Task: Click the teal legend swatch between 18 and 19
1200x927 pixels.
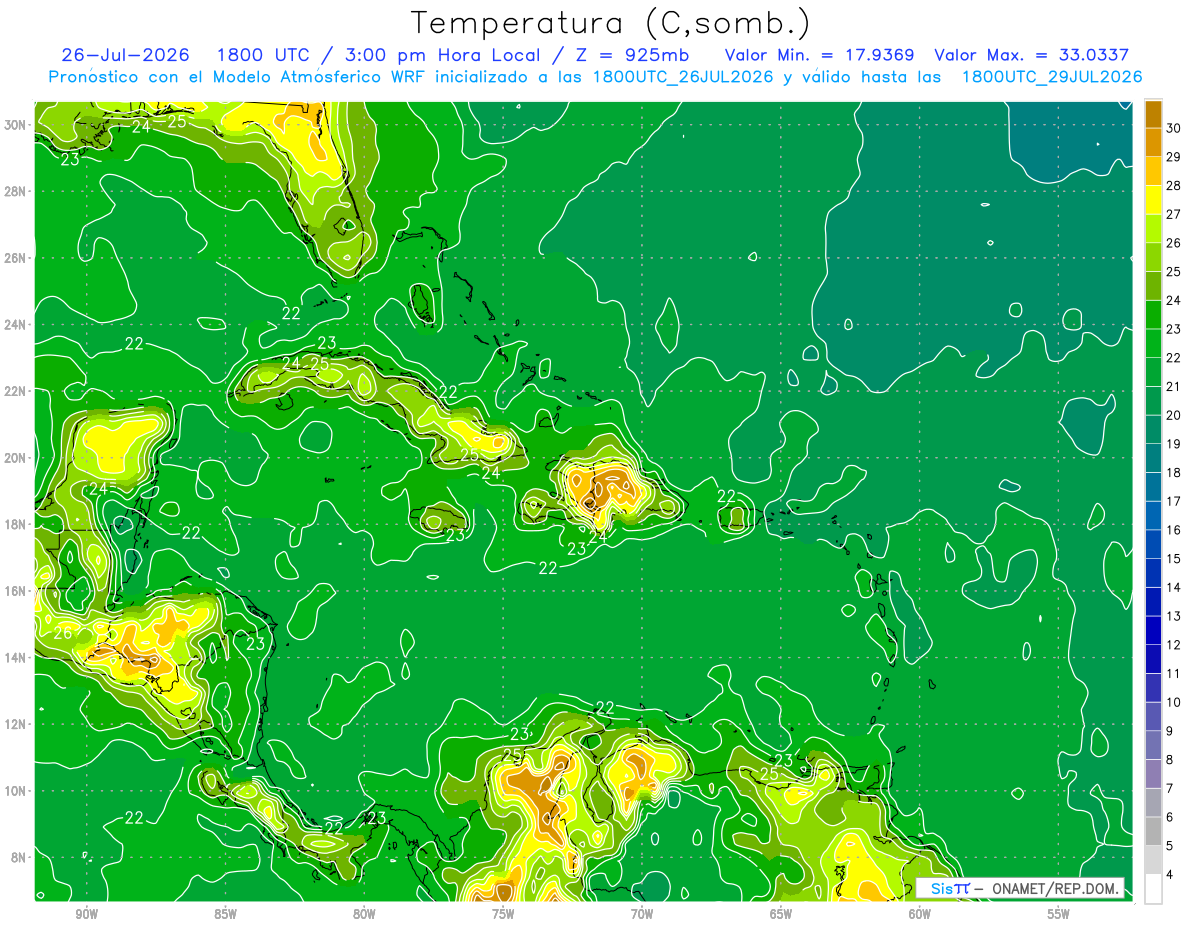Action: tap(1153, 458)
